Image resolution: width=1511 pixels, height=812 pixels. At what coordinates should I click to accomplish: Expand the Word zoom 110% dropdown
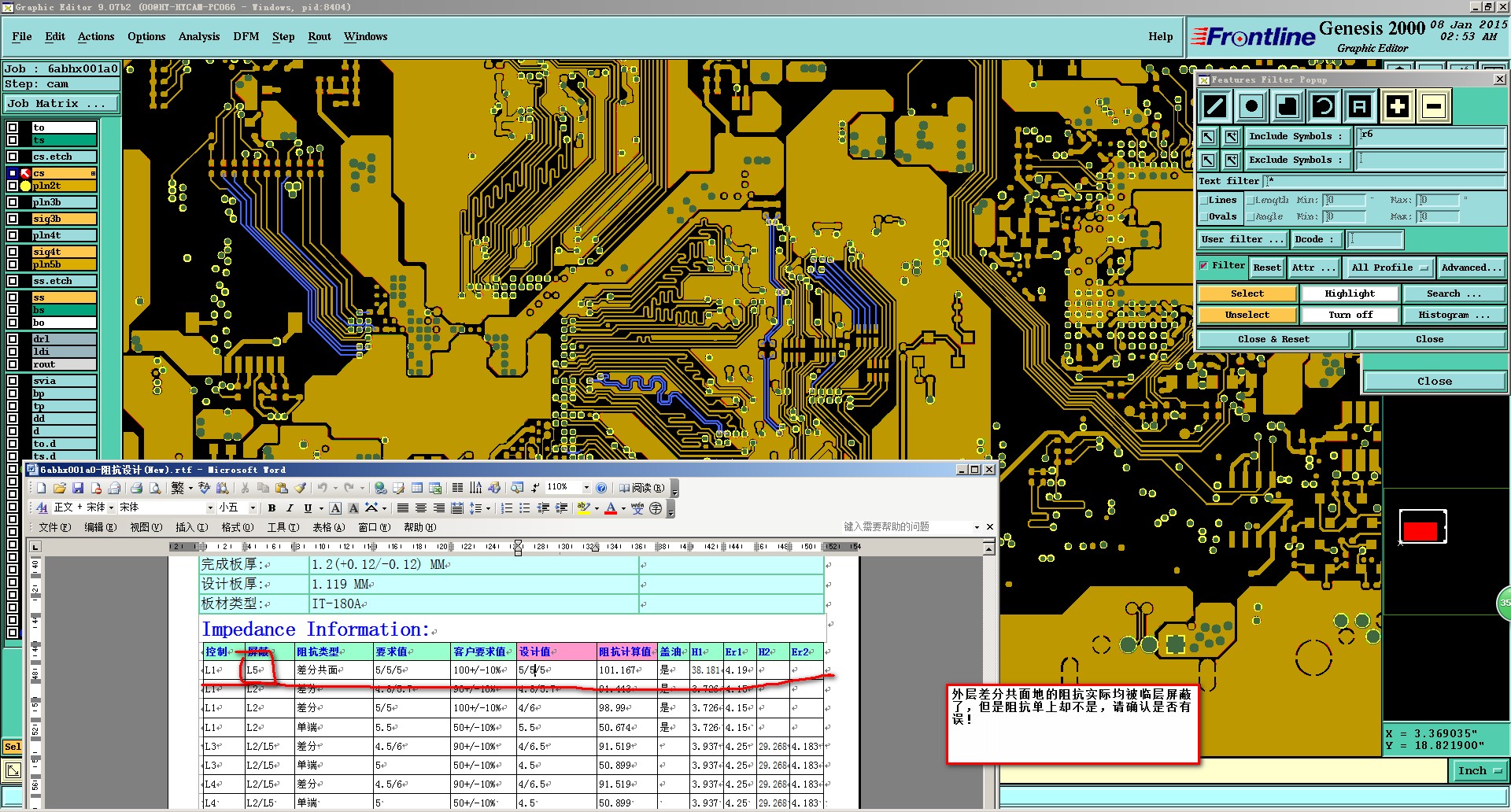click(x=586, y=488)
